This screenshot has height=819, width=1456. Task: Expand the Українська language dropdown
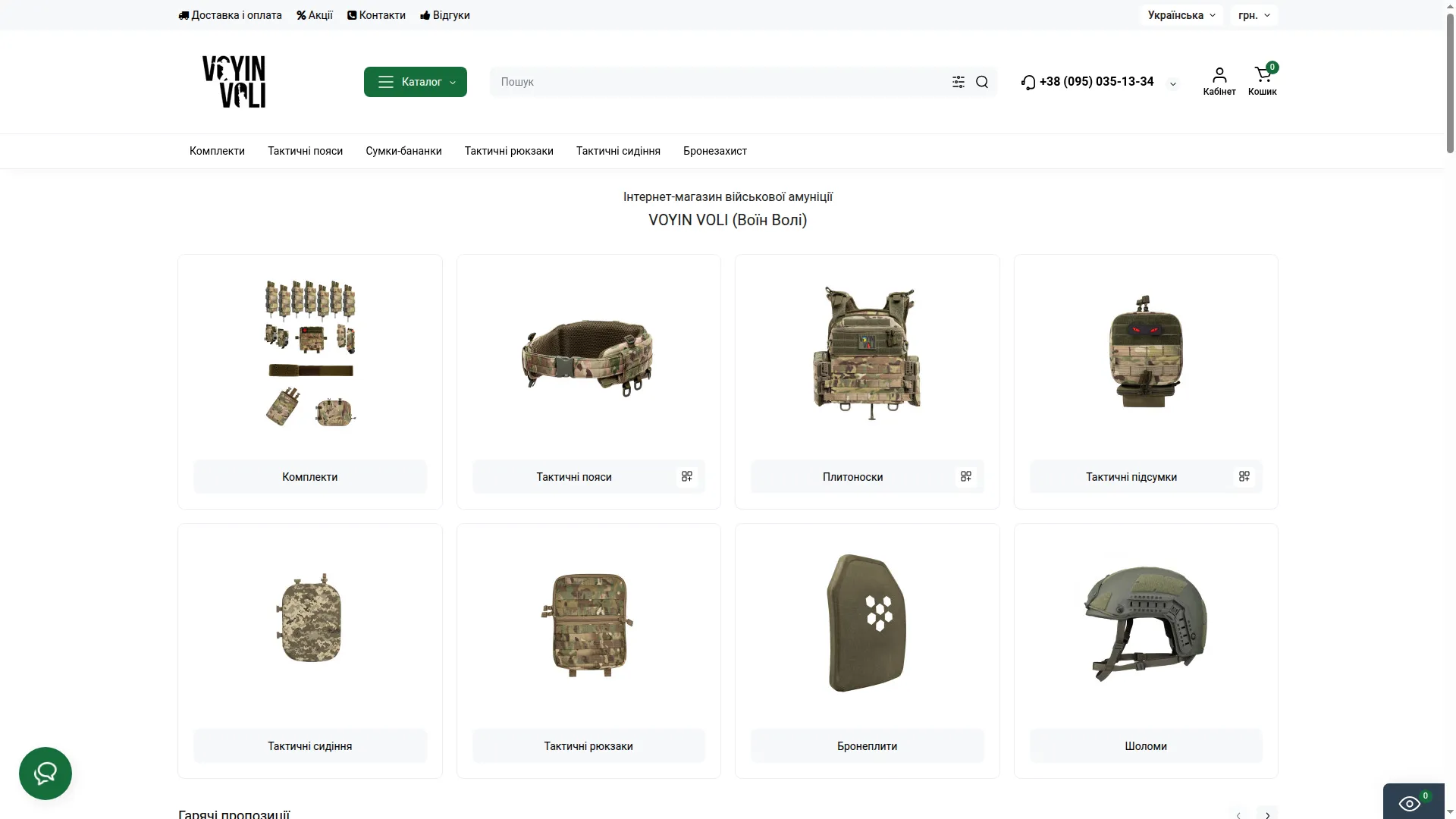(1181, 15)
